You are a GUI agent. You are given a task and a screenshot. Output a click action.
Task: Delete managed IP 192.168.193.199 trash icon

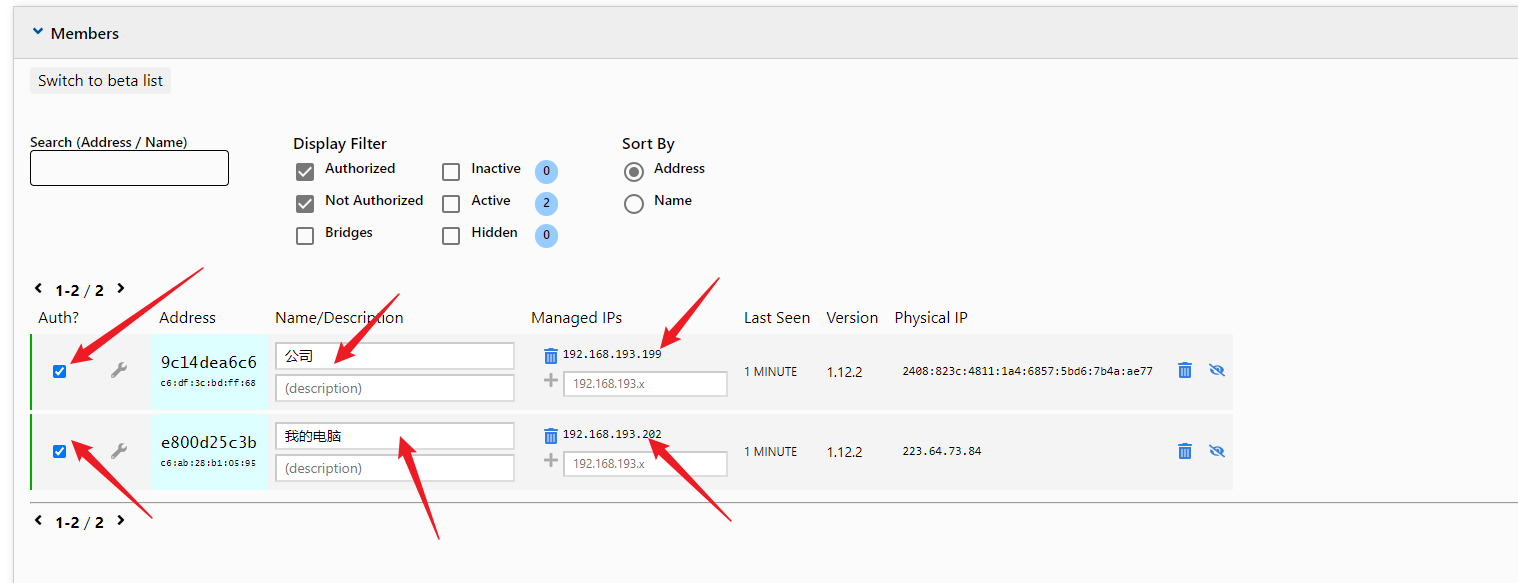(550, 355)
